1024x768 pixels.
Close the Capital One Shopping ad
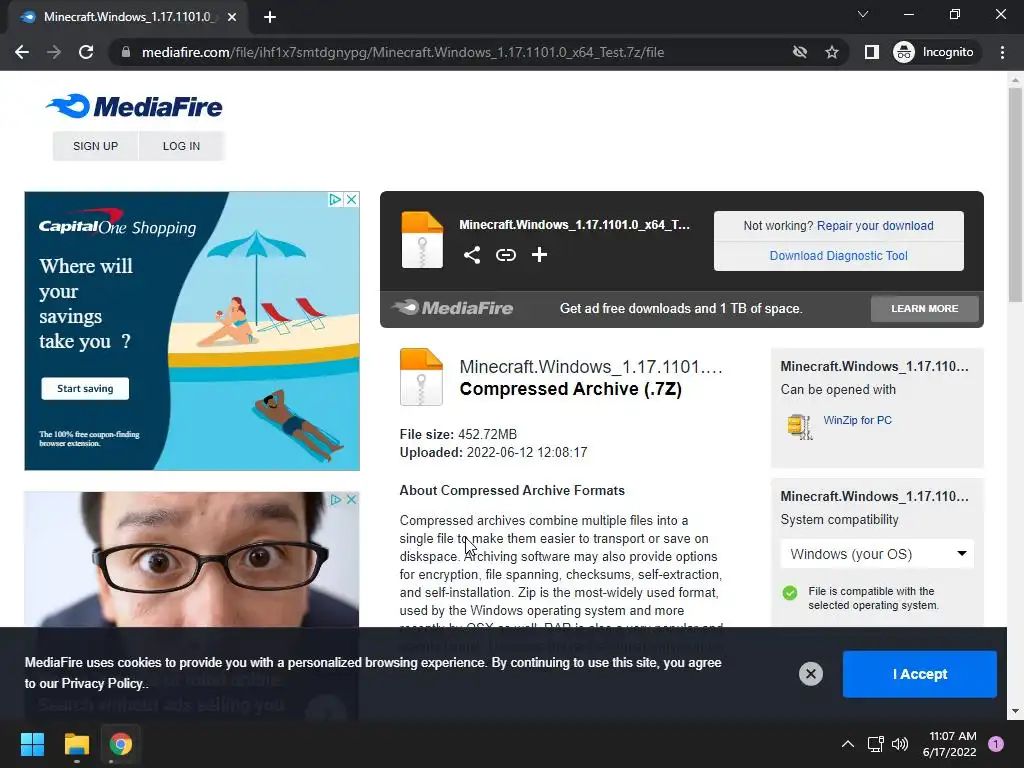351,199
